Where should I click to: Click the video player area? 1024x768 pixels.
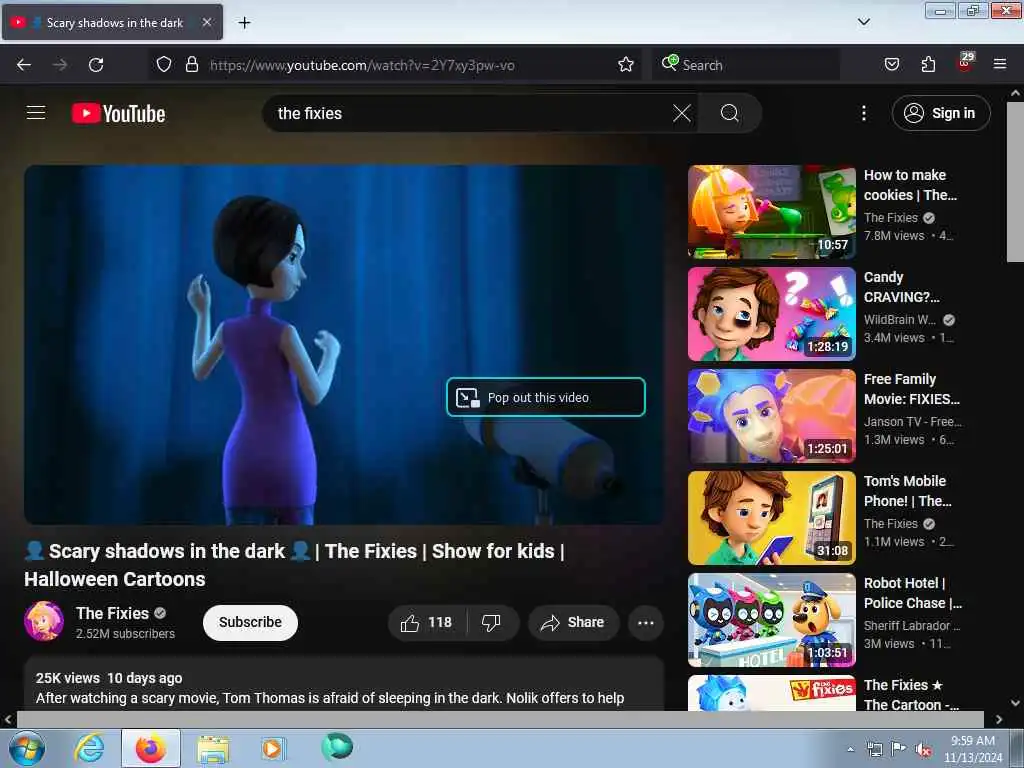click(344, 344)
